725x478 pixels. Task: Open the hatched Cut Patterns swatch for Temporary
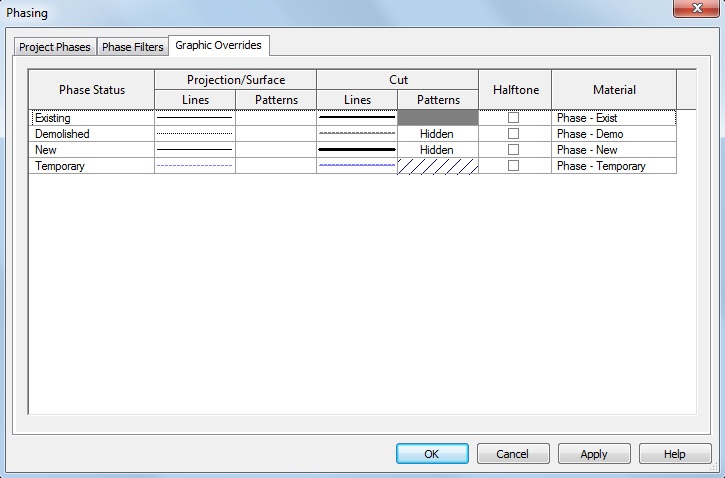(438, 166)
